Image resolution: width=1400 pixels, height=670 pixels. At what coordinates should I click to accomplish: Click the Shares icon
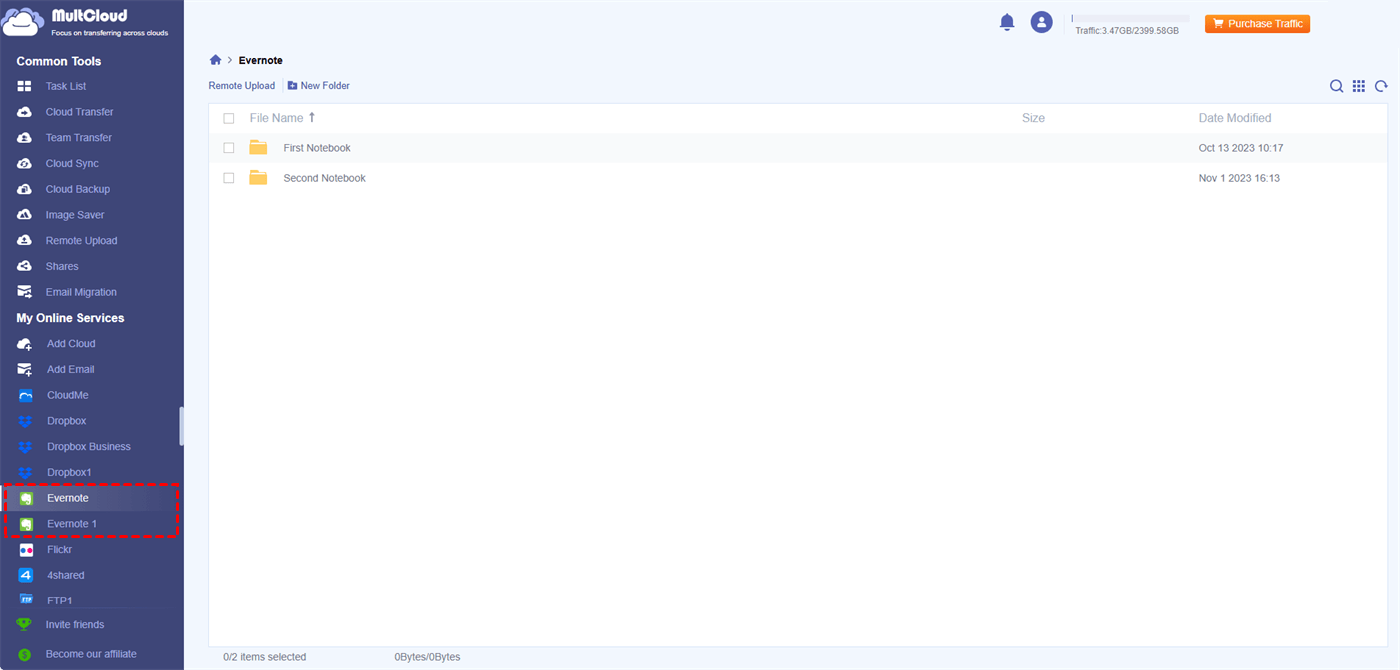(25, 266)
